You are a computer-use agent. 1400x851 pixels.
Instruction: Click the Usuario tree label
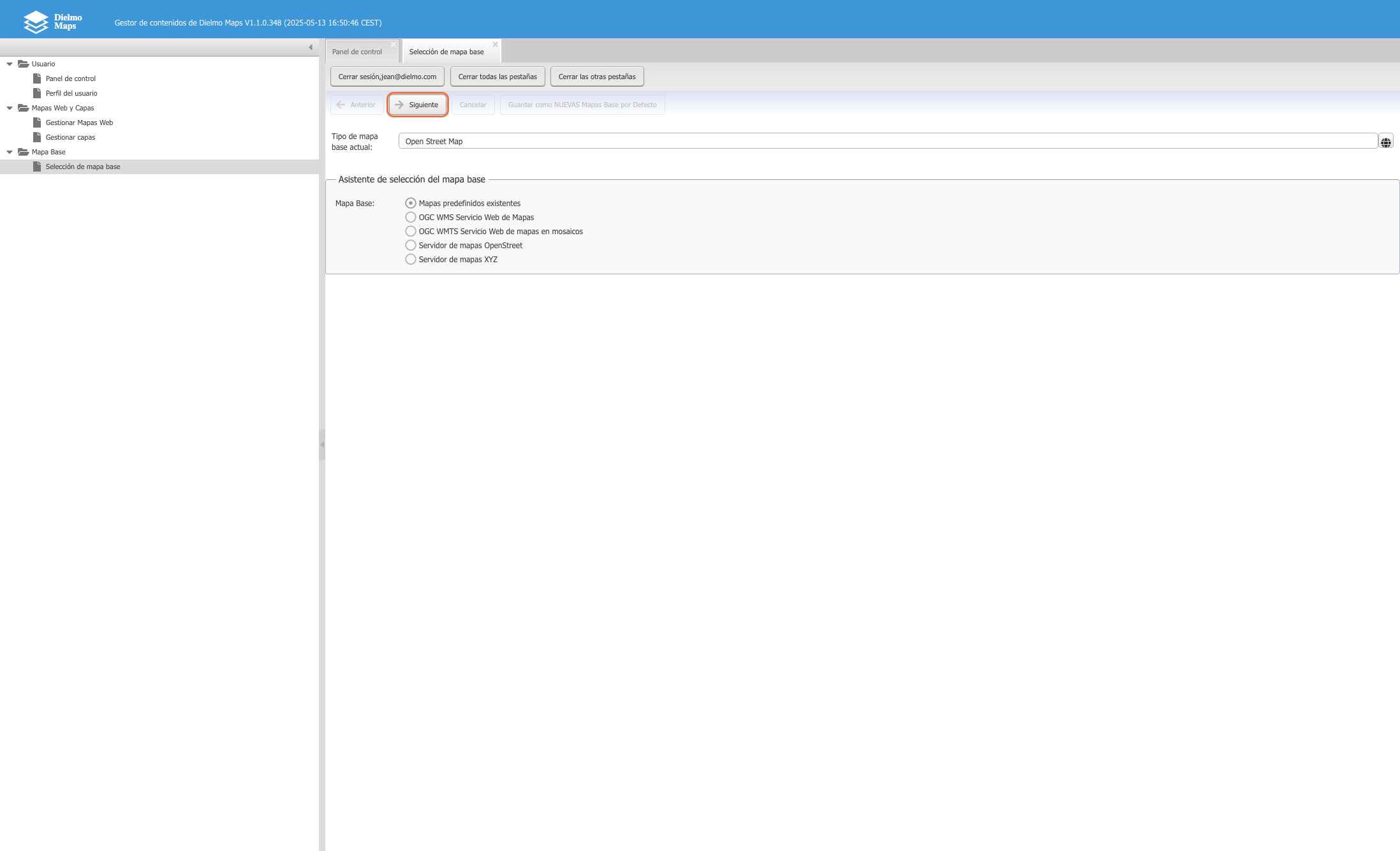coord(43,64)
